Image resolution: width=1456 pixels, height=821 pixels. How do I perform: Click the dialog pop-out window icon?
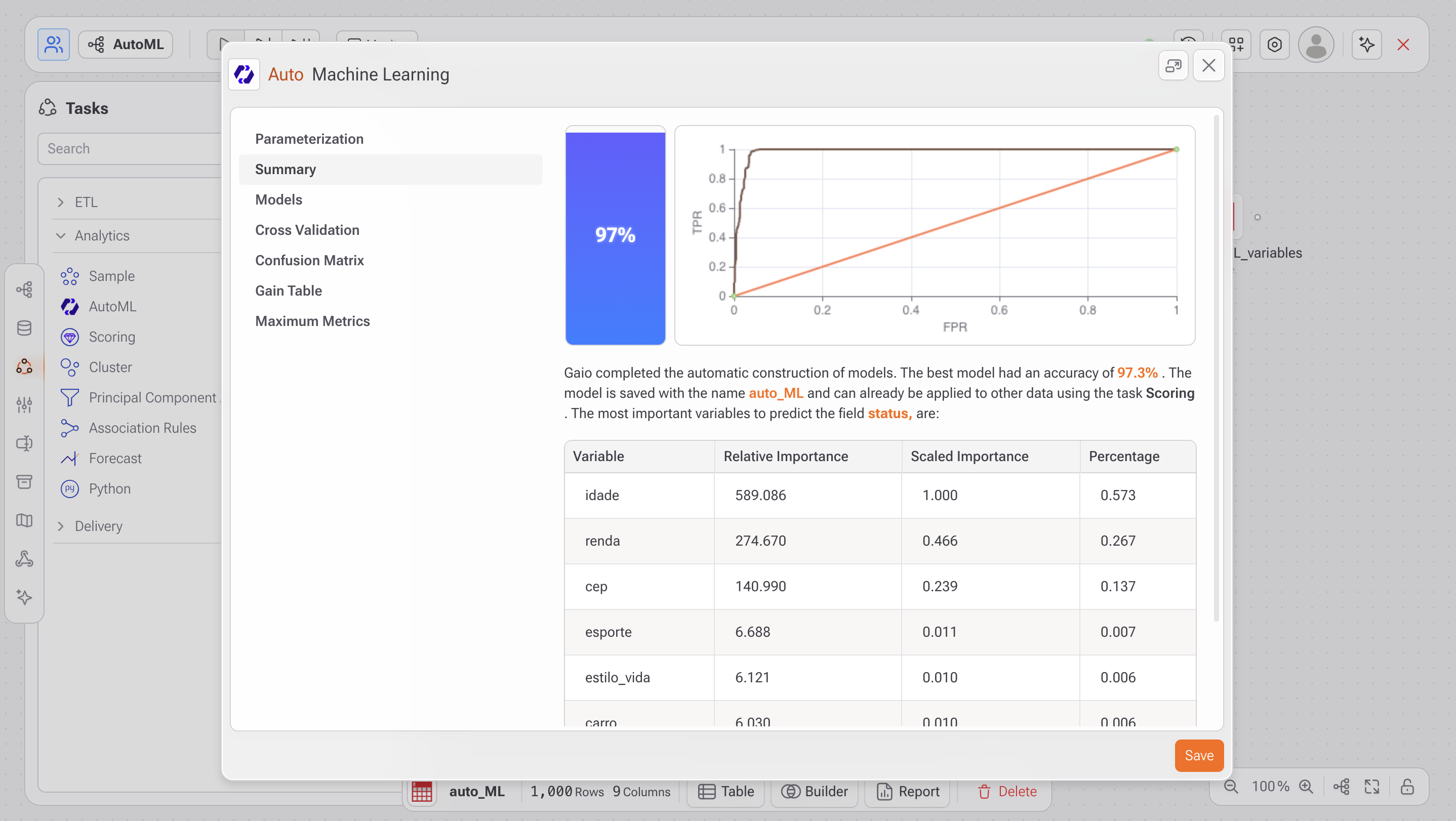1173,66
